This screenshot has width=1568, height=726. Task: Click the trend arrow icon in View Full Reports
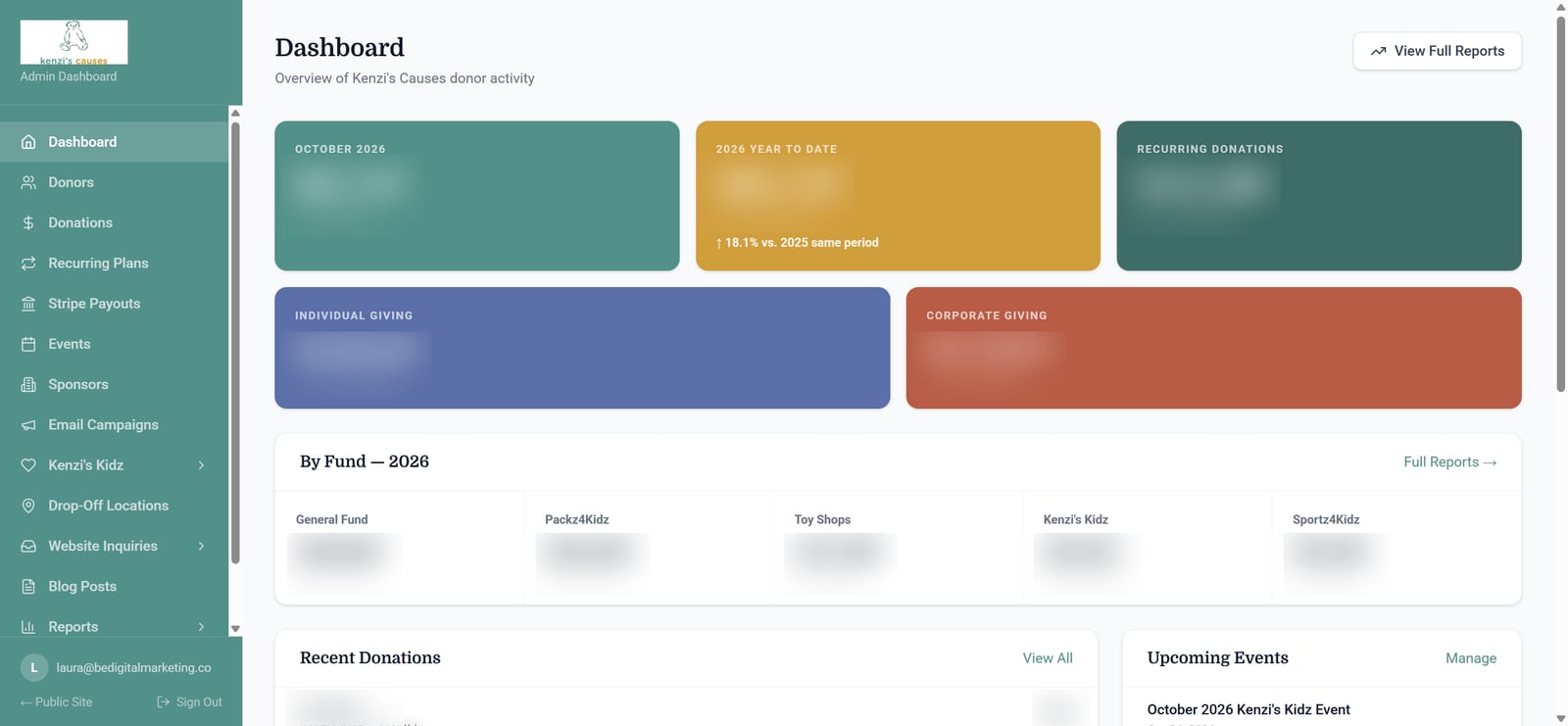point(1378,51)
